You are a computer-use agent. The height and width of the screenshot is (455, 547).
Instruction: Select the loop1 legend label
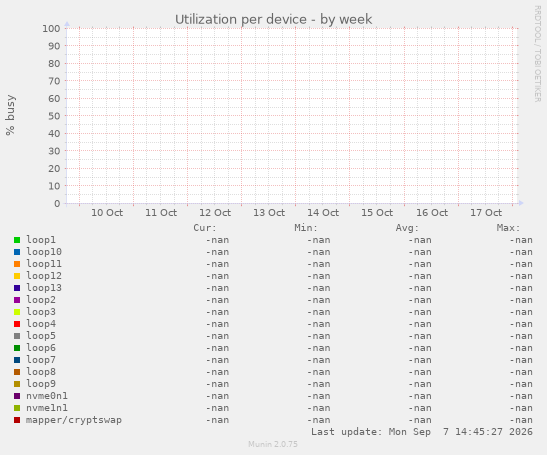41,240
